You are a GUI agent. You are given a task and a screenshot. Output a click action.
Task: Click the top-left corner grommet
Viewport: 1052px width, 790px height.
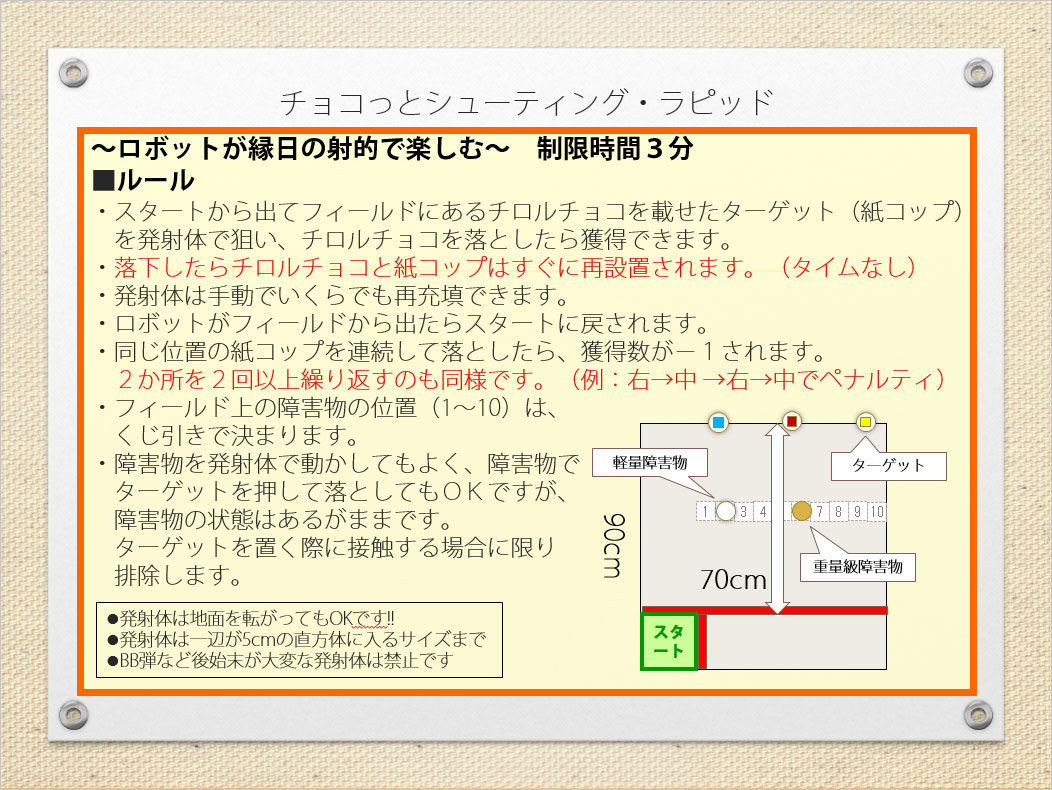coord(72,72)
